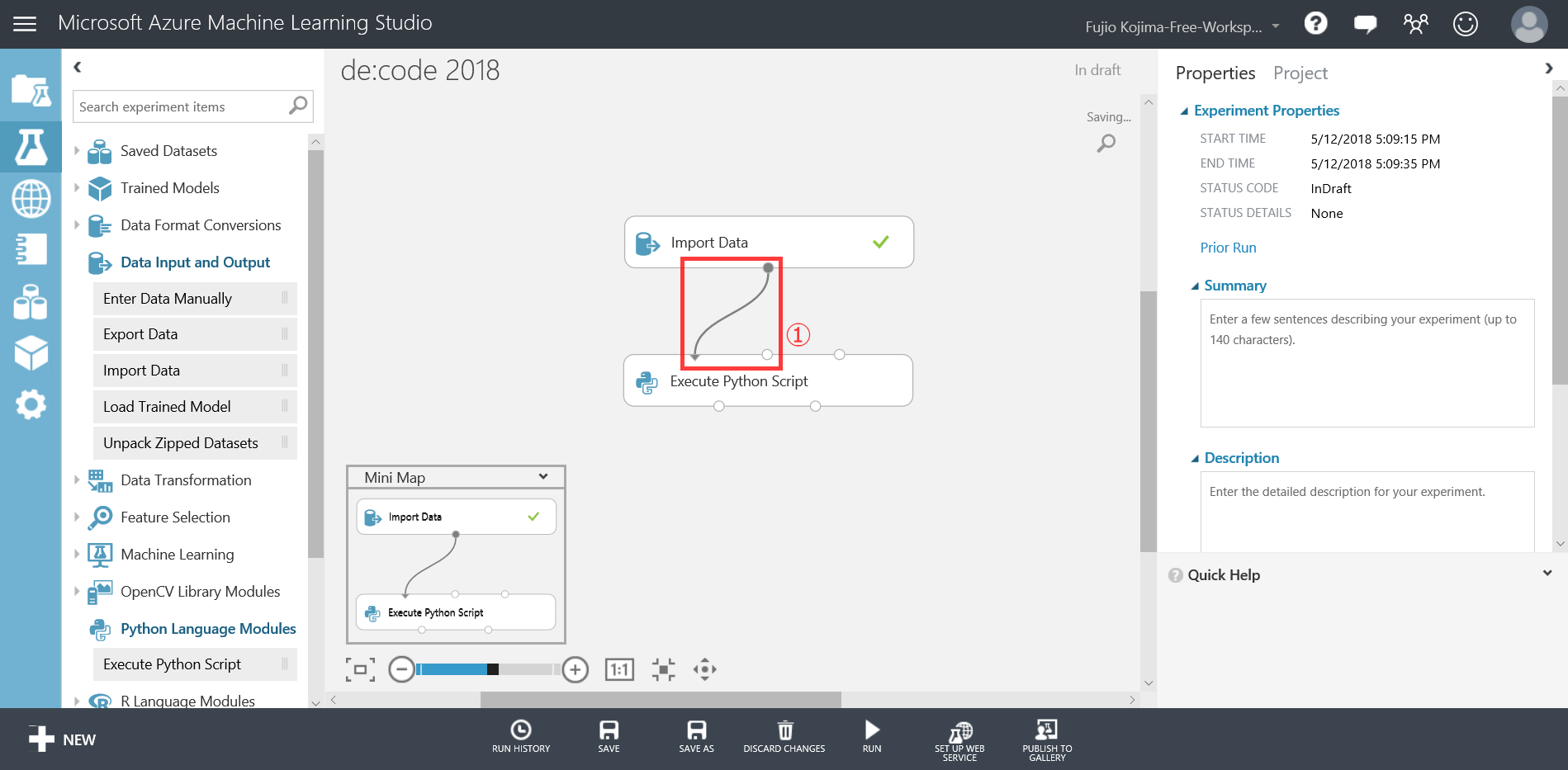1568x770 pixels.
Task: Open the Web Services globe sidebar icon
Action: (x=31, y=199)
